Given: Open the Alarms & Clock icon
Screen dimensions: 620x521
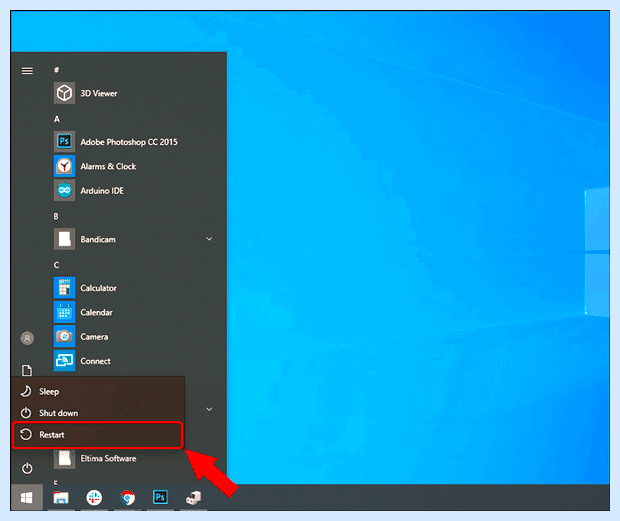Looking at the screenshot, I should [x=64, y=166].
